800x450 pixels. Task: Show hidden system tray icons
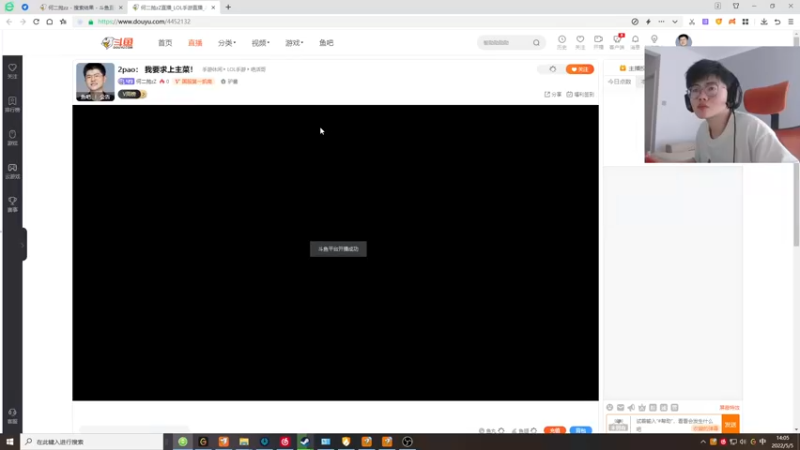pos(703,442)
